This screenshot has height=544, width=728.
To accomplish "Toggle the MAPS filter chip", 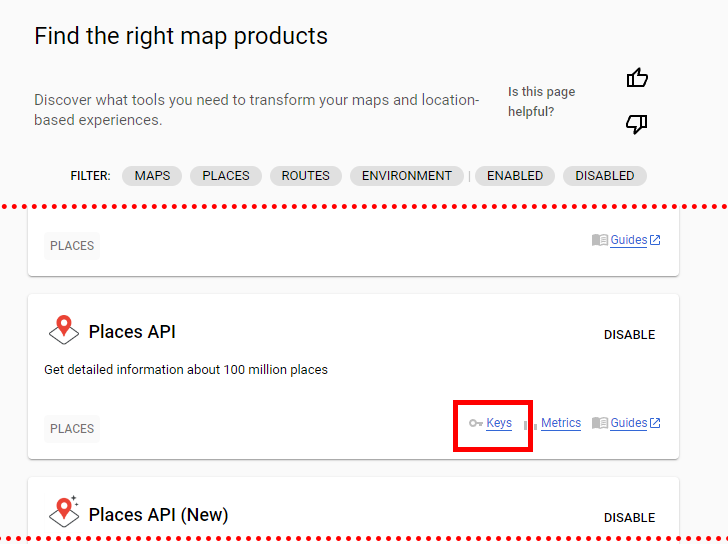I will pyautogui.click(x=152, y=176).
